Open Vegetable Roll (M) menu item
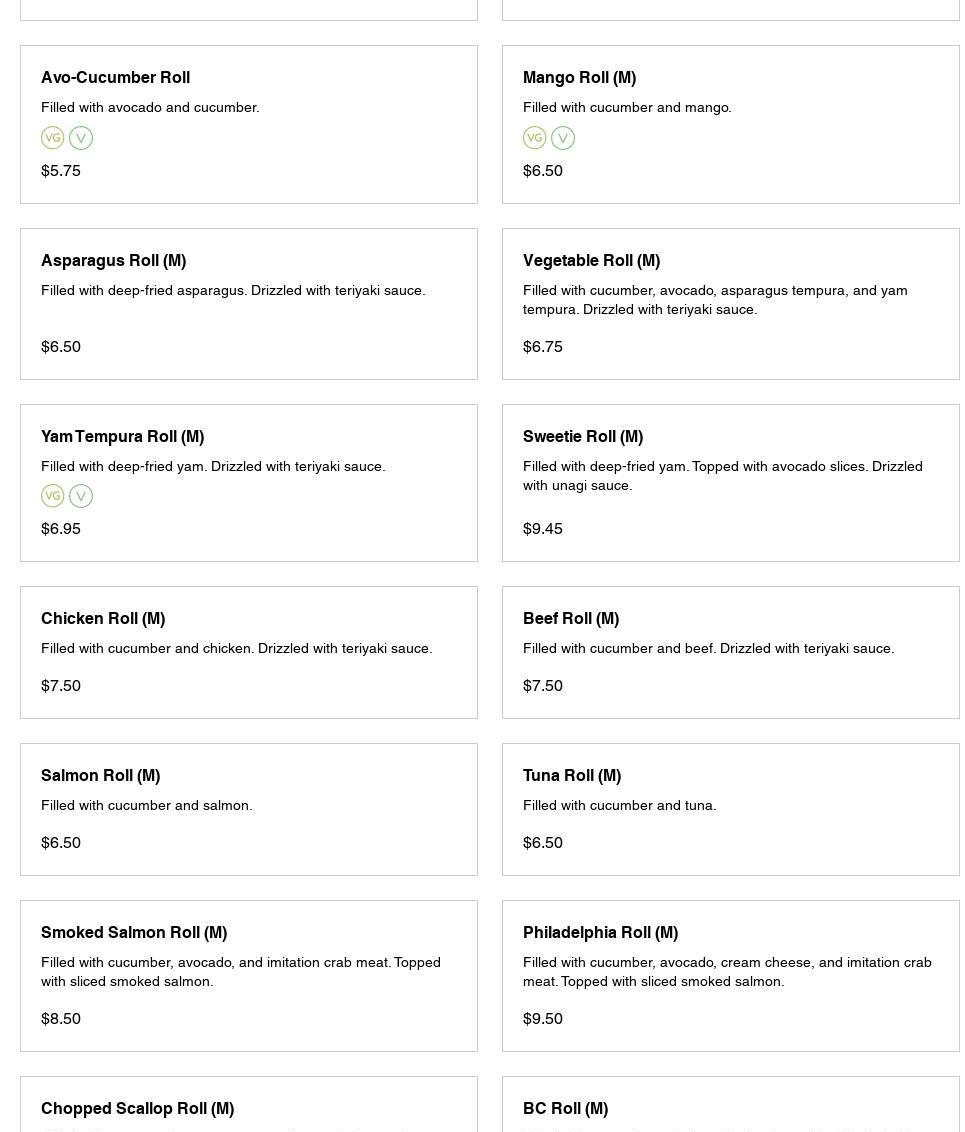 pyautogui.click(x=591, y=260)
